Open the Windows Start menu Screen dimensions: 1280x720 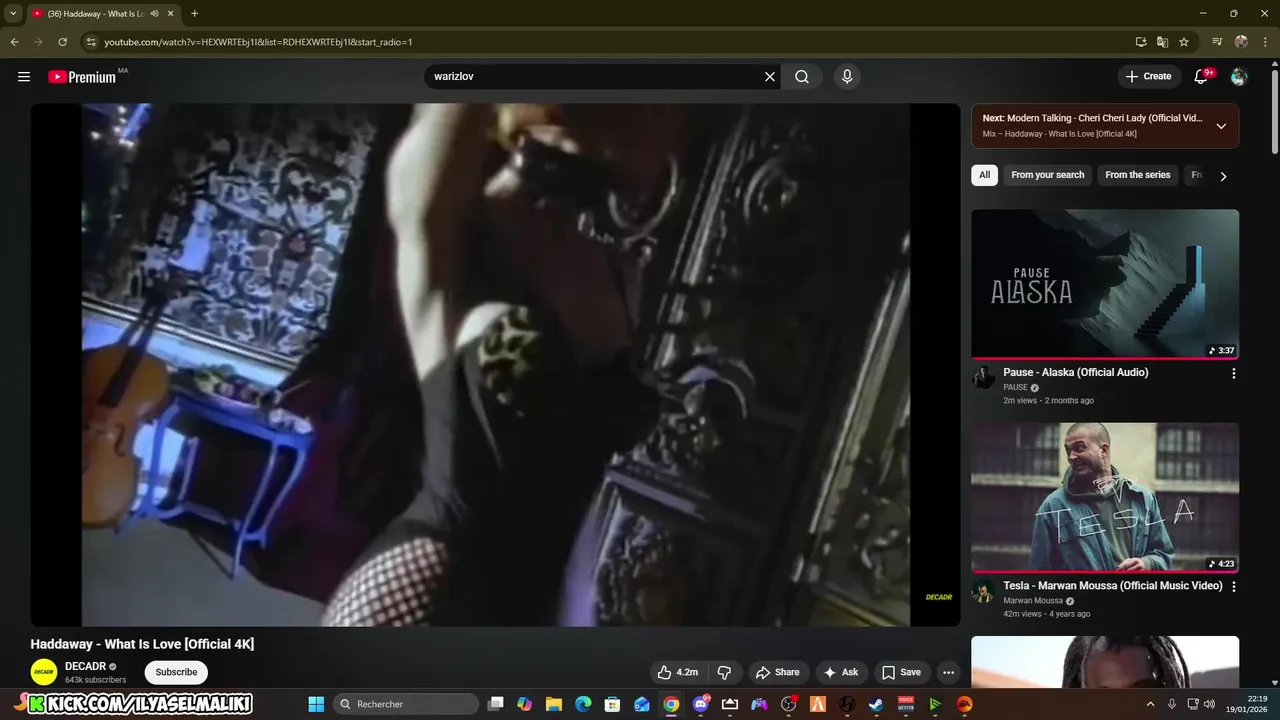316,704
